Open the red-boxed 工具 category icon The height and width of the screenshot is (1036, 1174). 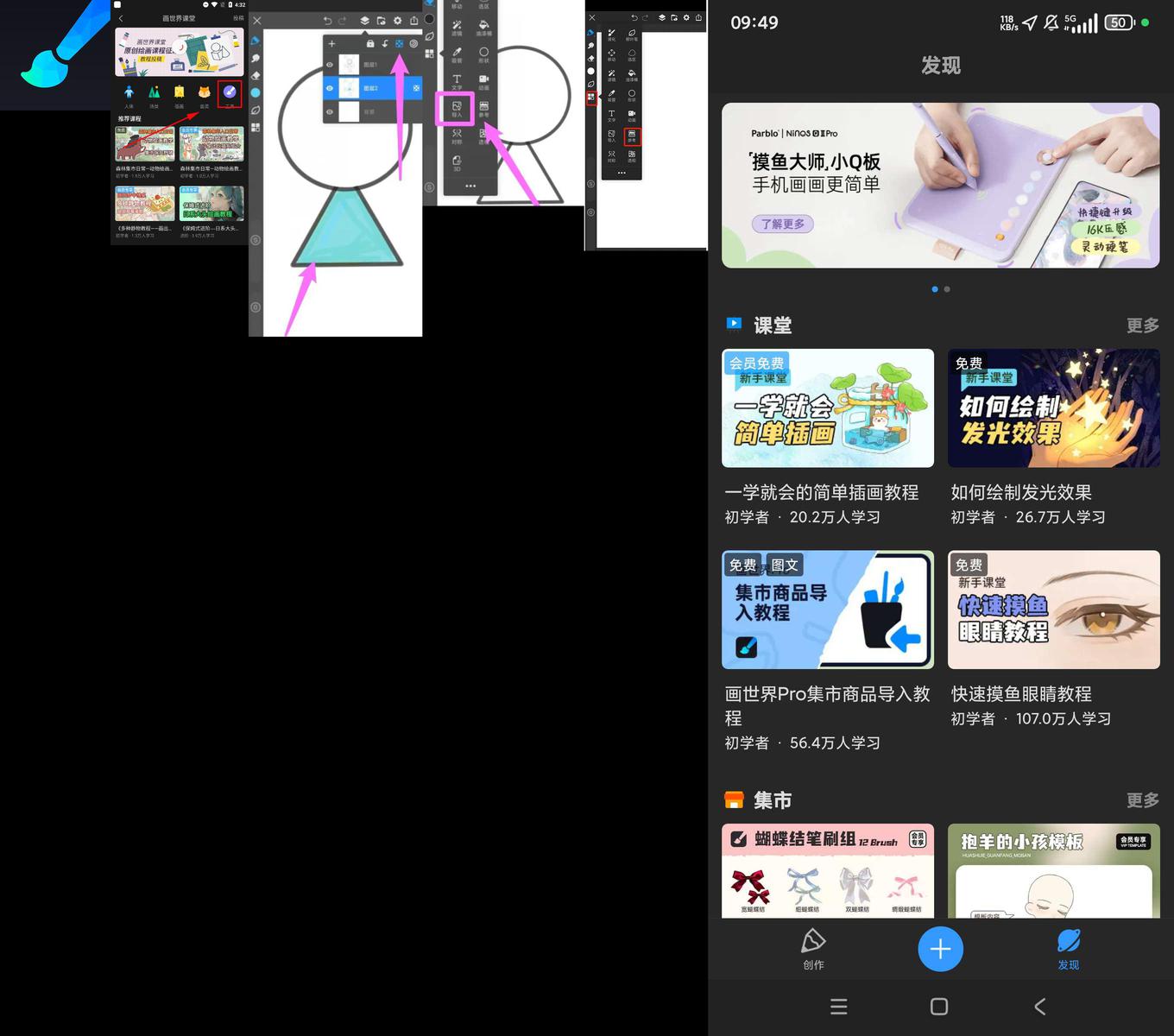(x=229, y=93)
